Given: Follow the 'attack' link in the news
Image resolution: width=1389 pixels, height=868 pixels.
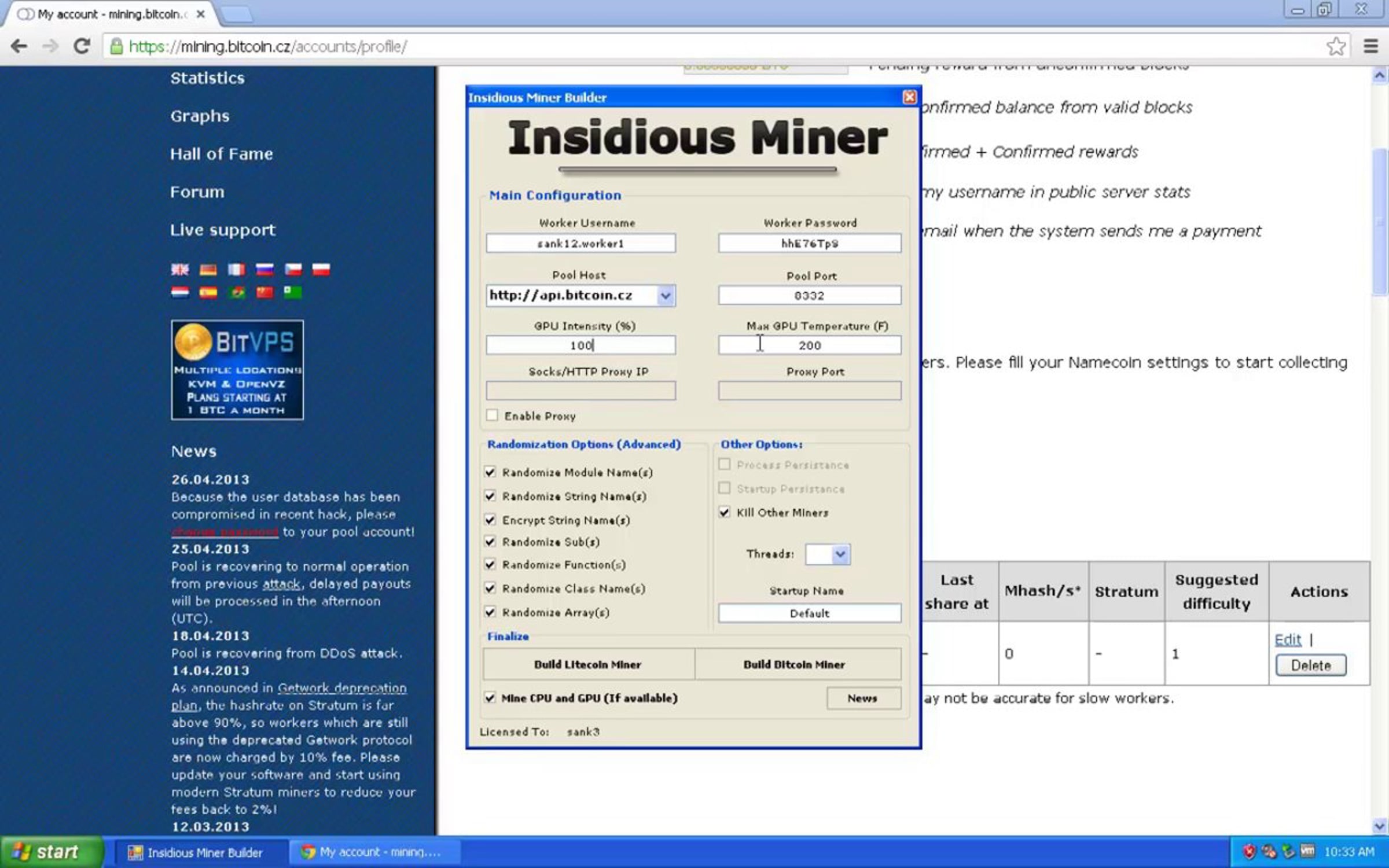Looking at the screenshot, I should coord(281,584).
